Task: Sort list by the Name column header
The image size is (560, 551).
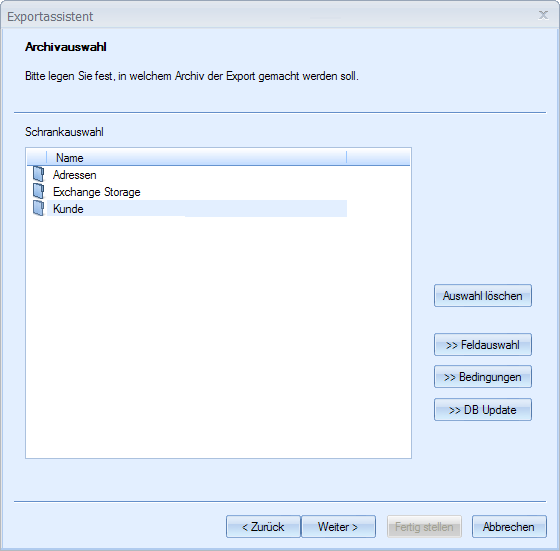Action: 196,157
